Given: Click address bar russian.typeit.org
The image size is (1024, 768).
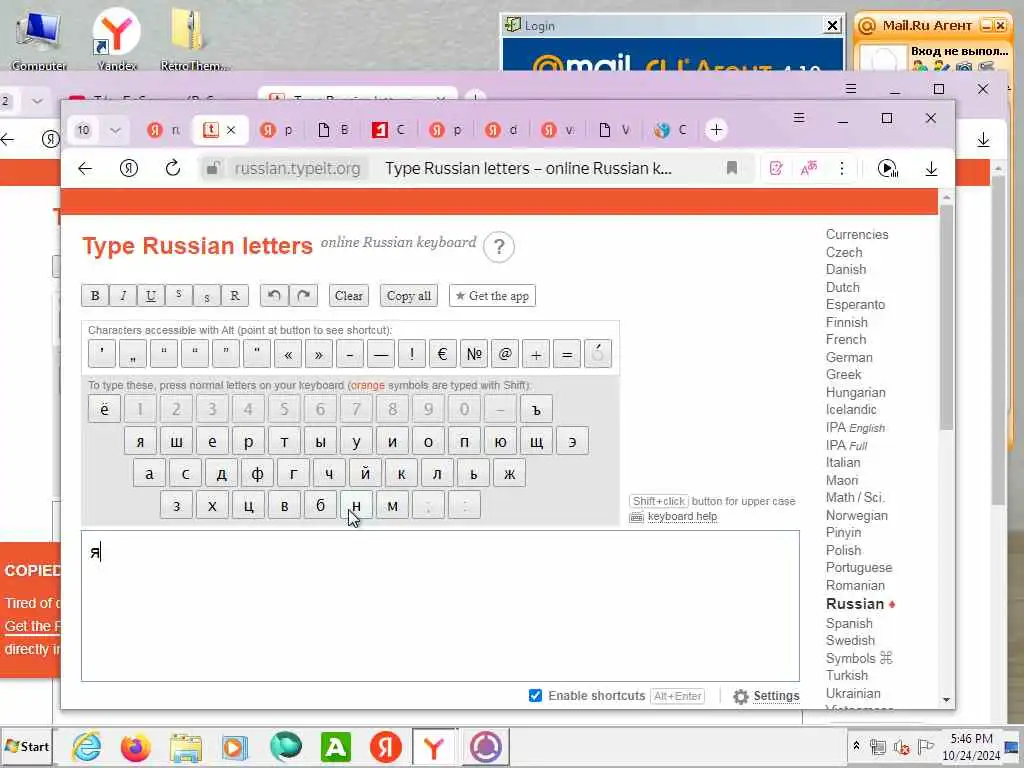Looking at the screenshot, I should pyautogui.click(x=297, y=168).
